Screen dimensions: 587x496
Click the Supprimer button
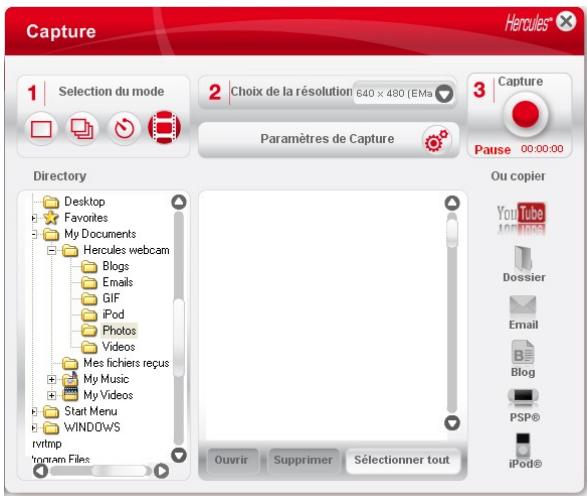(303, 460)
